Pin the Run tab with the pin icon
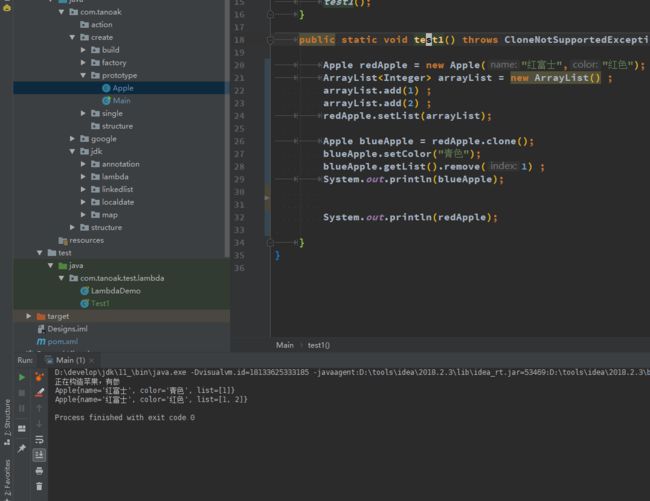The height and width of the screenshot is (501, 650). [x=22, y=448]
